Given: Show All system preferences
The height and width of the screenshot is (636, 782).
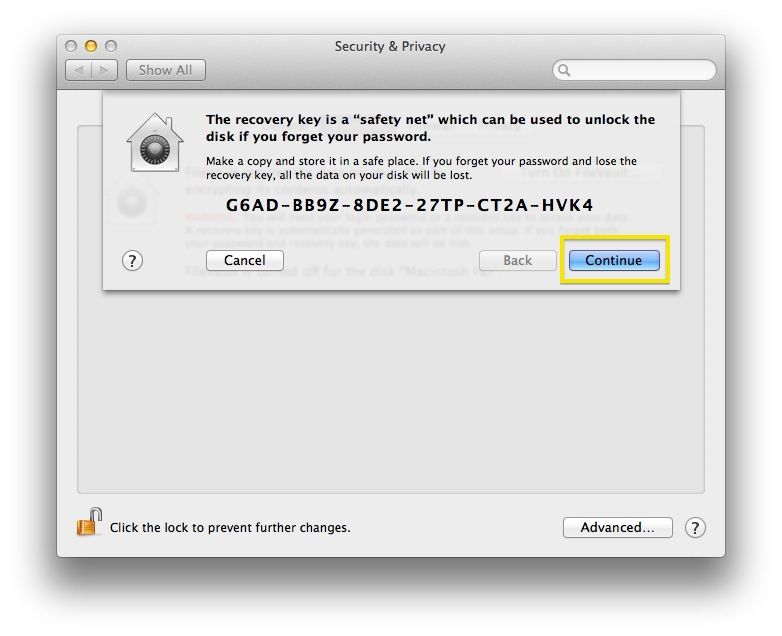Looking at the screenshot, I should point(166,70).
